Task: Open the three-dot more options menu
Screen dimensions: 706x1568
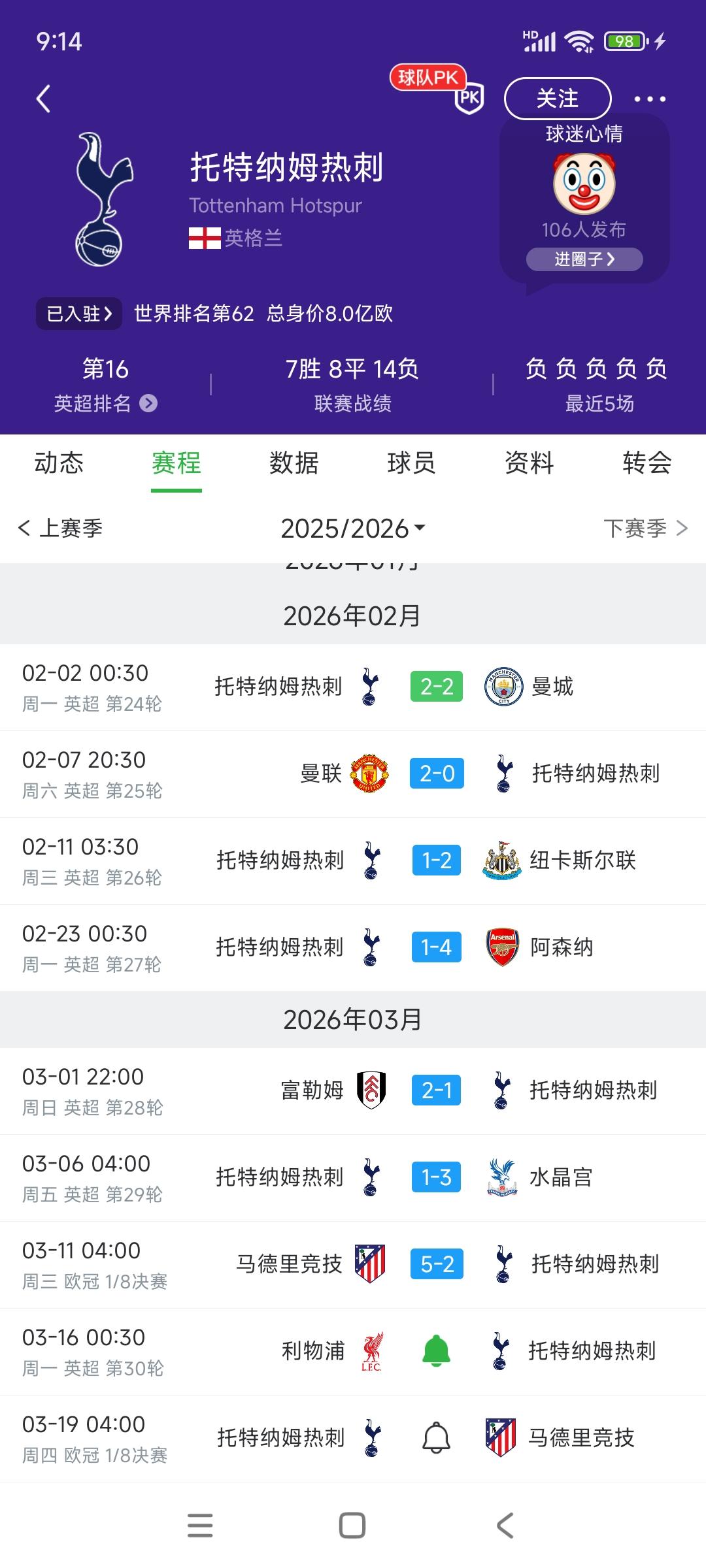Action: (650, 99)
